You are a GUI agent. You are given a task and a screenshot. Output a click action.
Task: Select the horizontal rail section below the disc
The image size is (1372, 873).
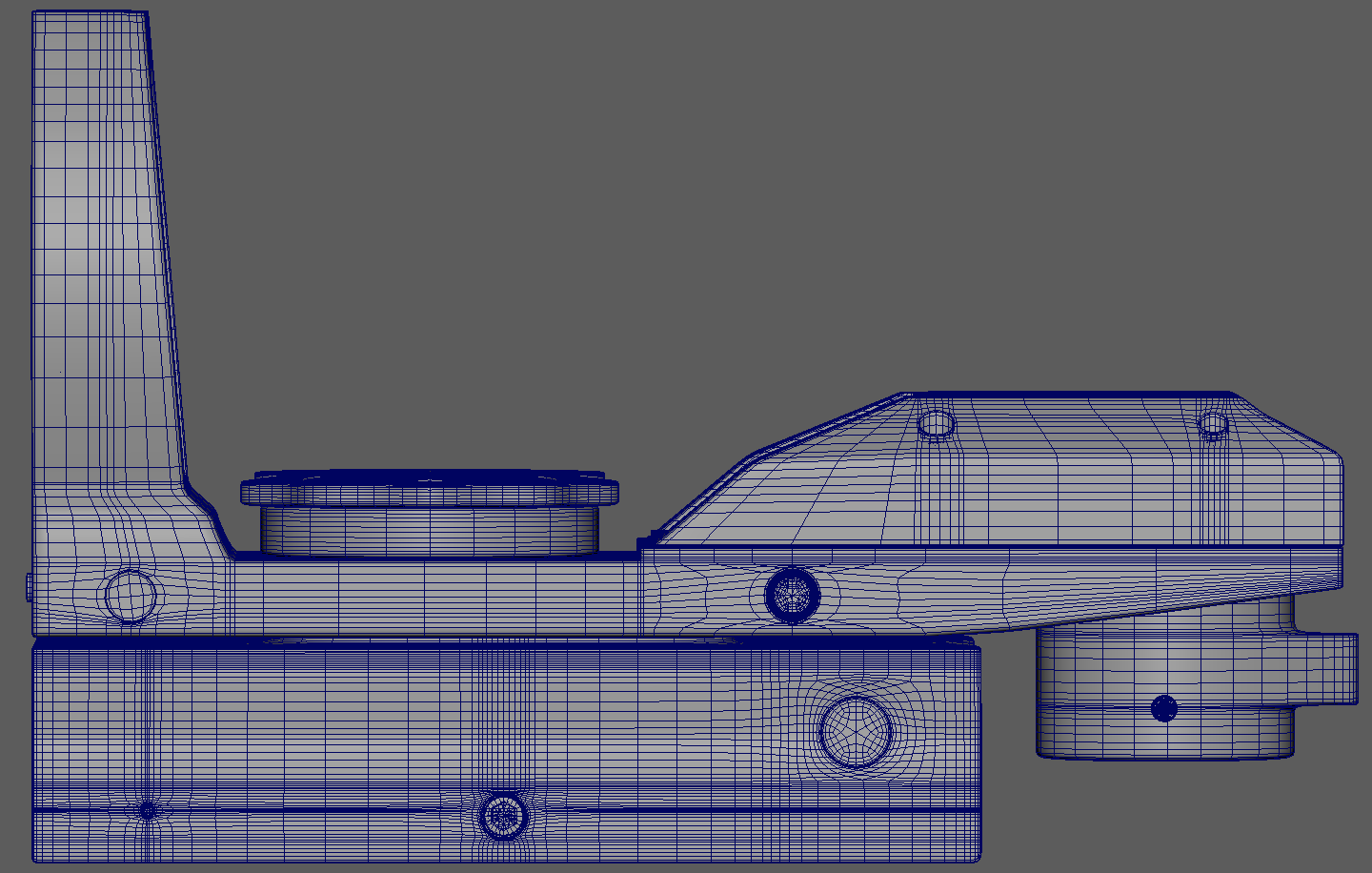point(429,596)
